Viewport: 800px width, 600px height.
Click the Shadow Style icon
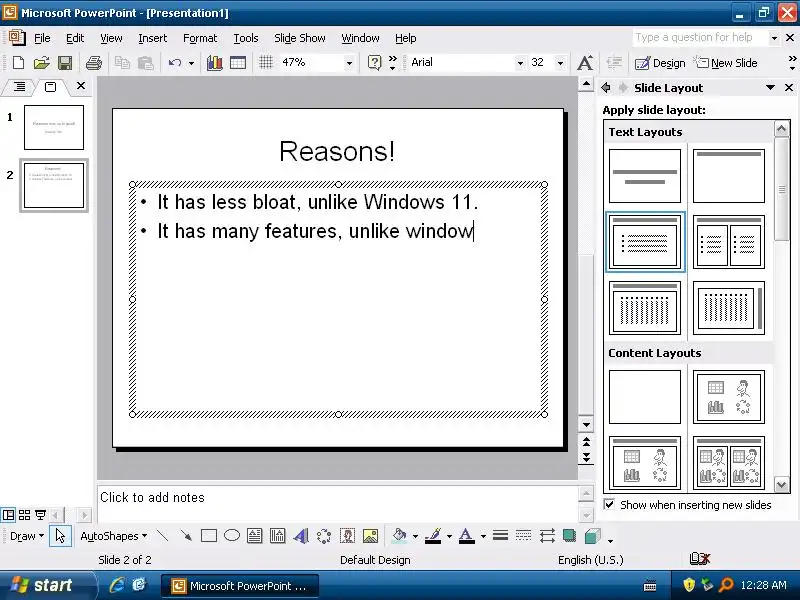coord(569,535)
